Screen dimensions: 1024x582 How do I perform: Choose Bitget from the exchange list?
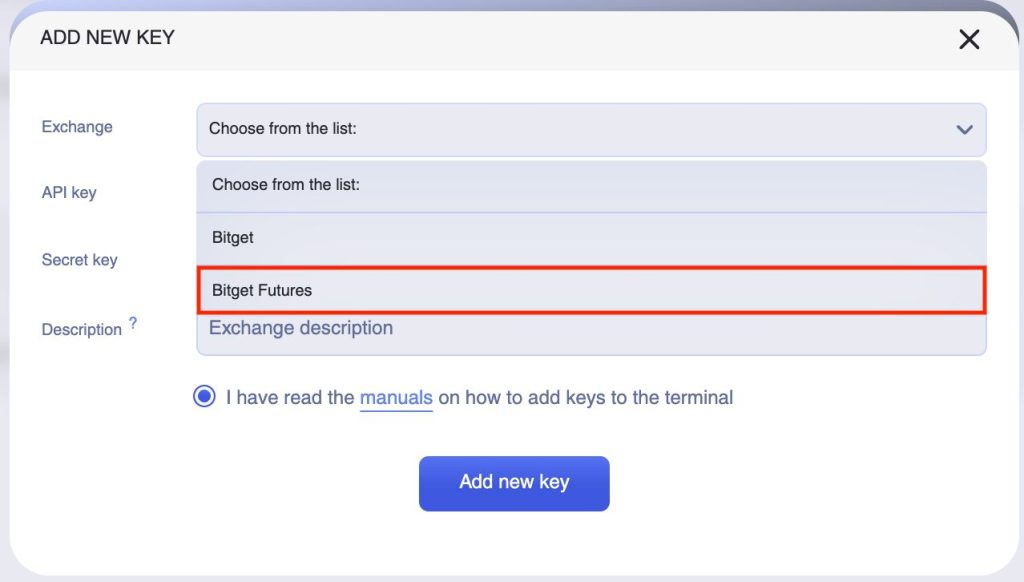pos(591,238)
